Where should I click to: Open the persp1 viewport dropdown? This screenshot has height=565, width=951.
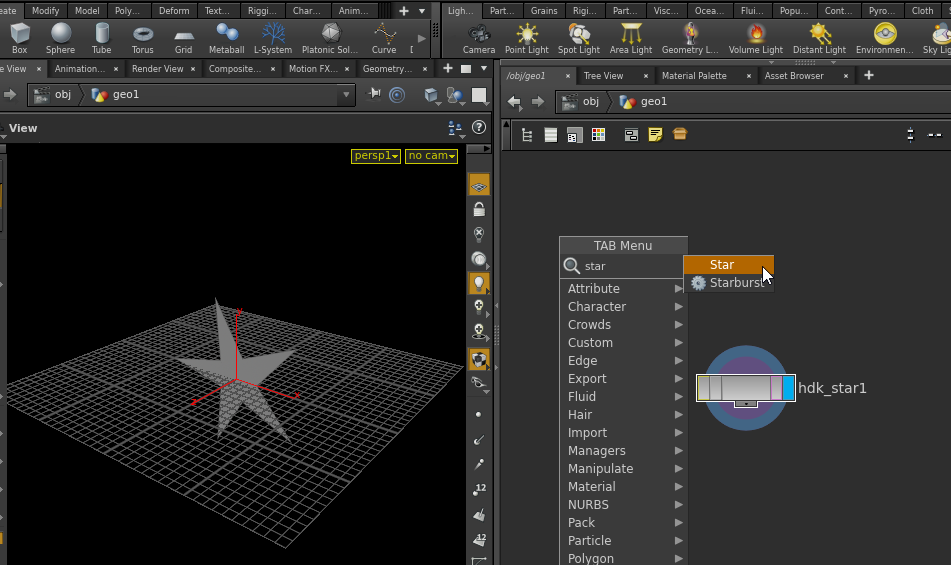[376, 156]
